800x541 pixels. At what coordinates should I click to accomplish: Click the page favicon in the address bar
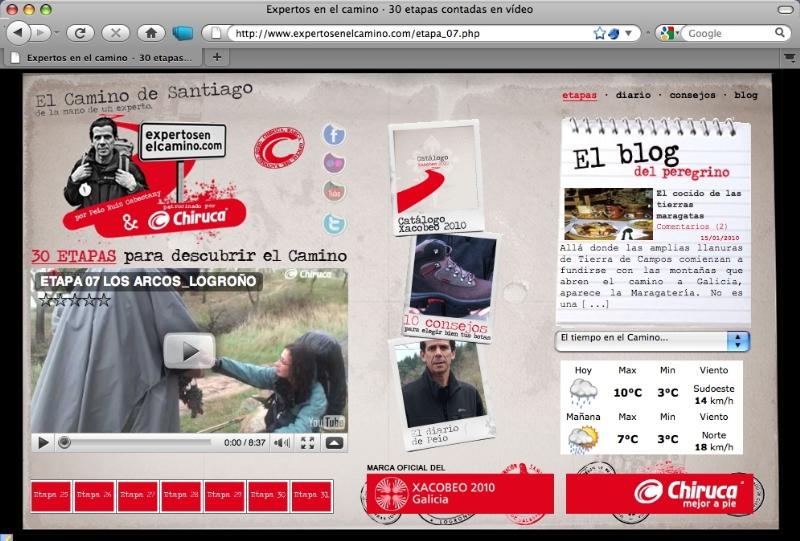[216, 33]
